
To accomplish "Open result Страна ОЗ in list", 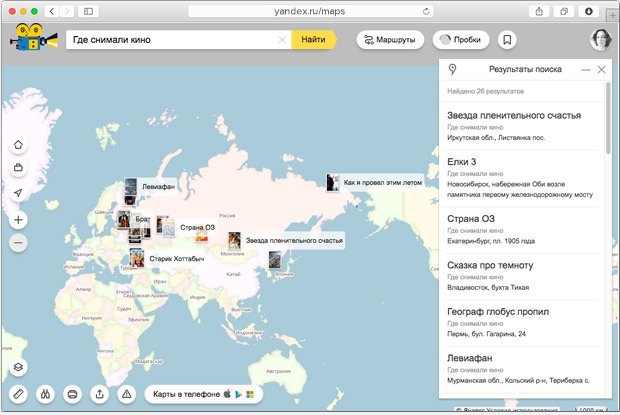I will coord(522,230).
